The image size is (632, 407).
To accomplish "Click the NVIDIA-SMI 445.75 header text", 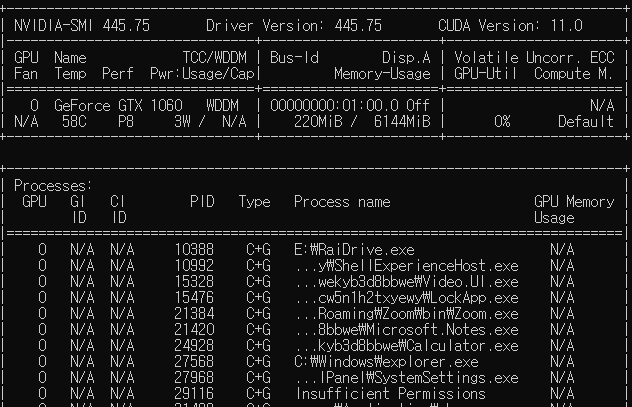I will [x=82, y=26].
